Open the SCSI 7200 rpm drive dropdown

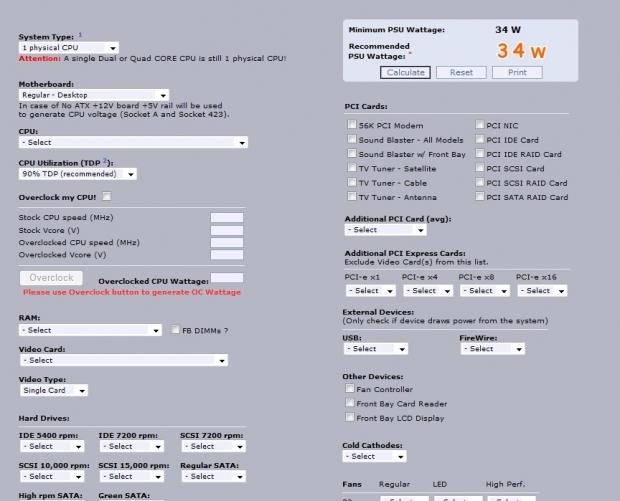pyautogui.click(x=214, y=446)
